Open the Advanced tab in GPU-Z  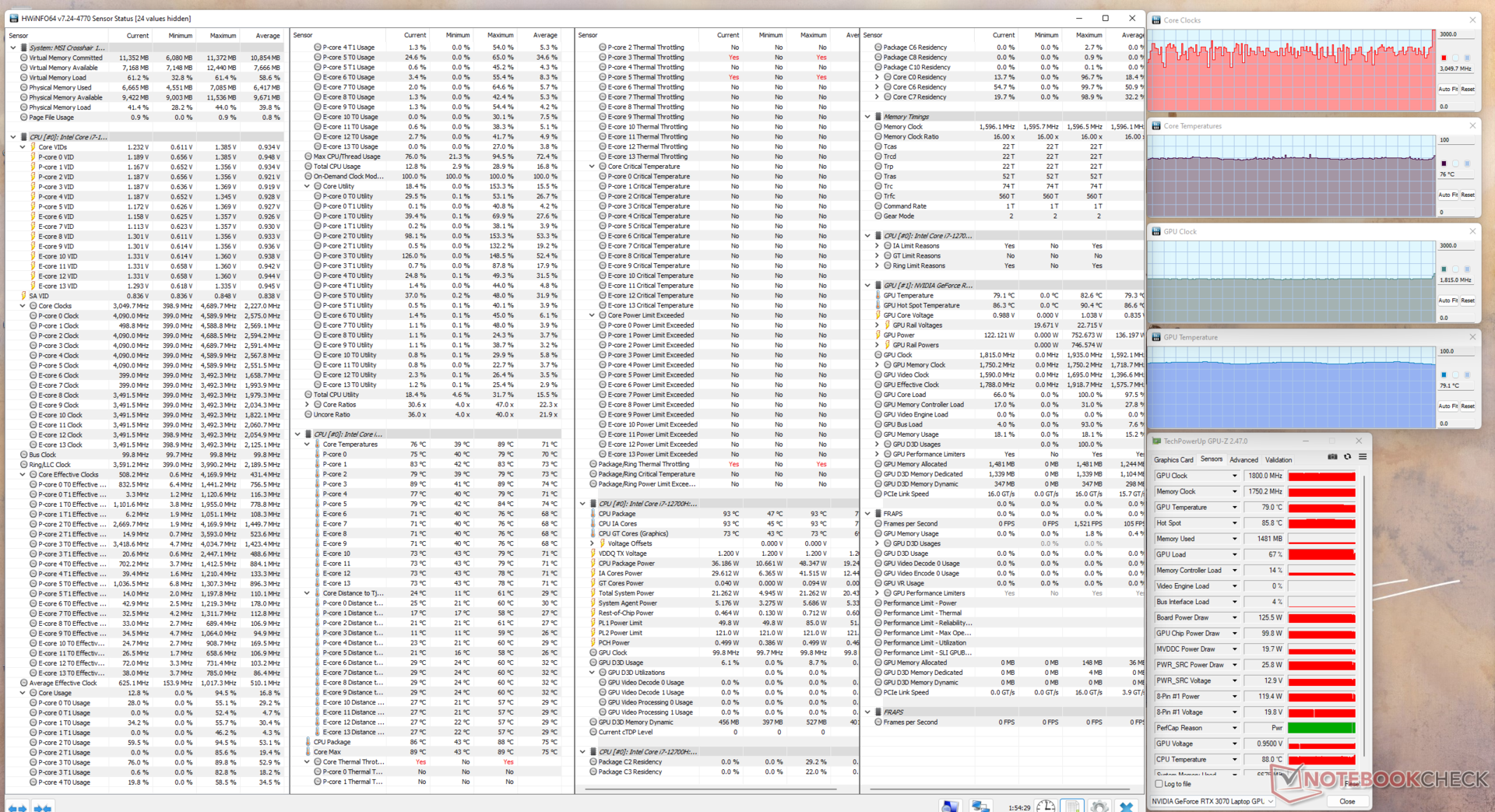[1243, 460]
